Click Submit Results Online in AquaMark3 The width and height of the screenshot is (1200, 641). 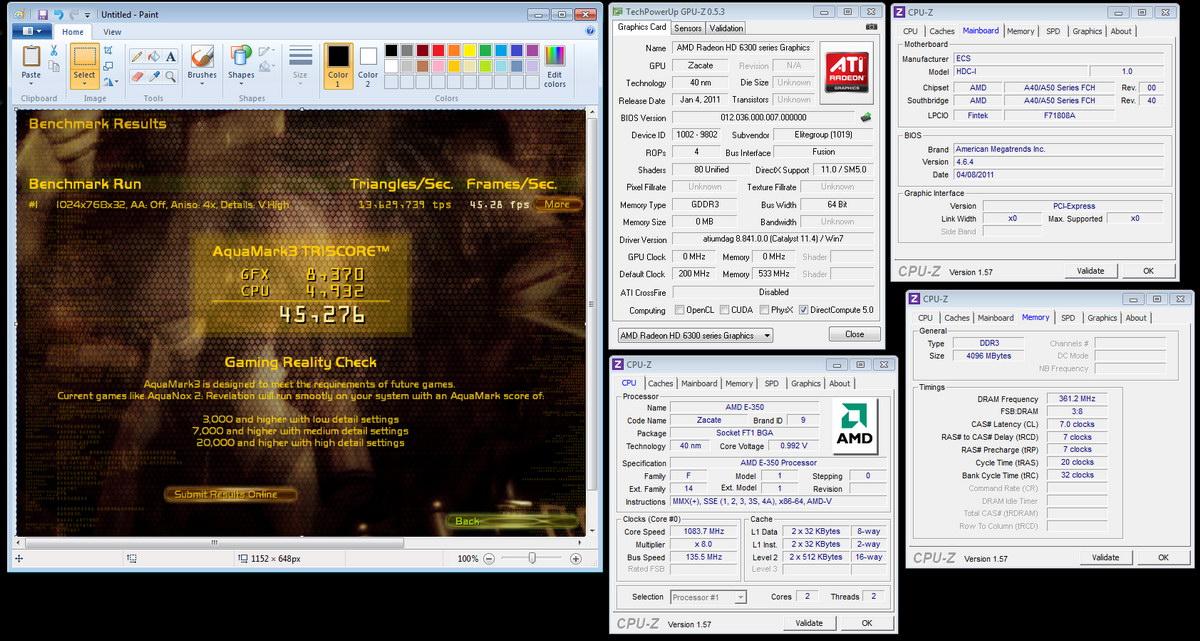coord(232,494)
